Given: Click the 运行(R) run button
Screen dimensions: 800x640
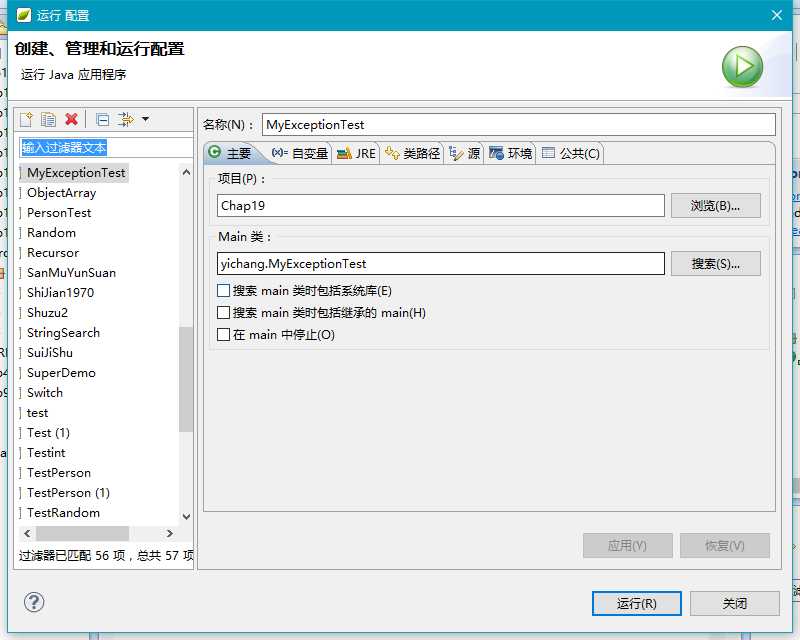Looking at the screenshot, I should 636,604.
